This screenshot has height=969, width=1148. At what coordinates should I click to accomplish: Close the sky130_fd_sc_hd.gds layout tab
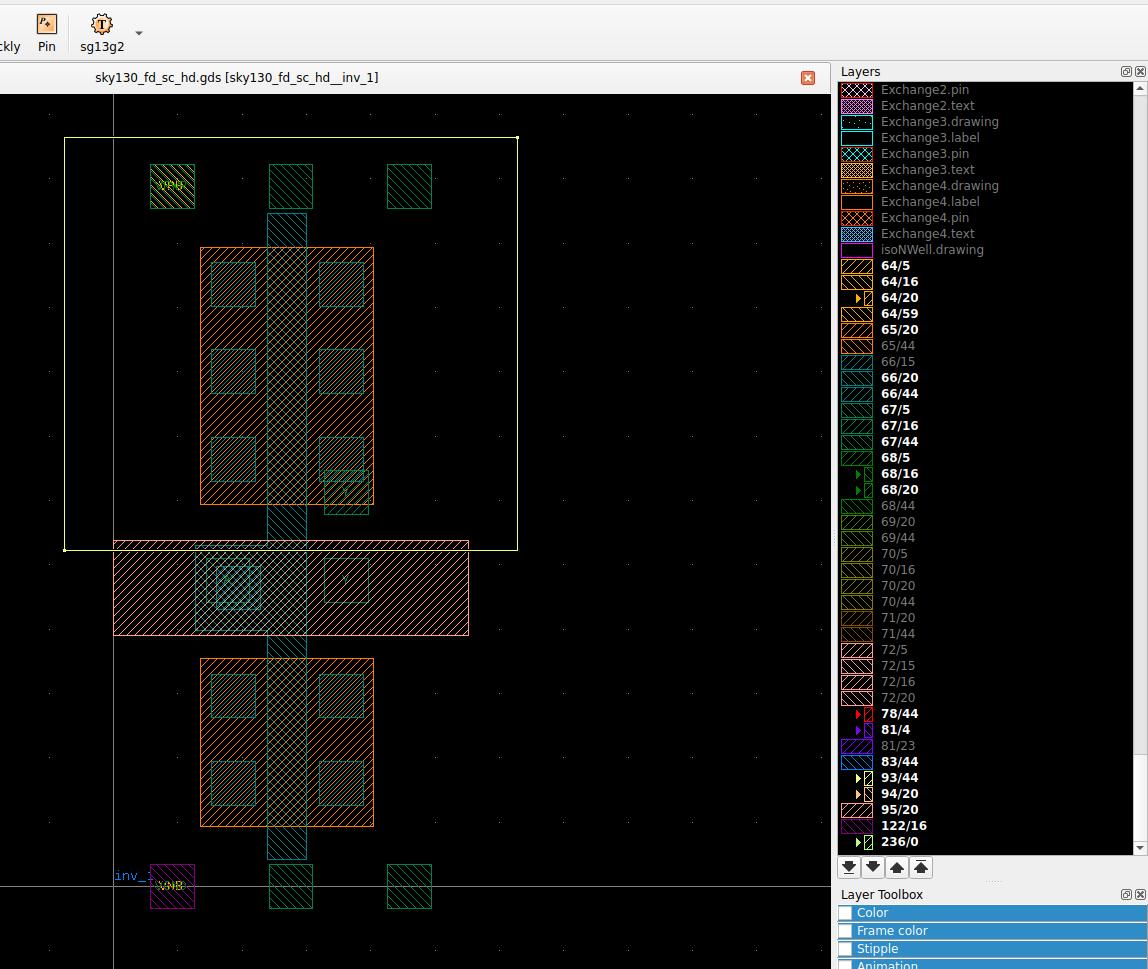click(x=808, y=78)
